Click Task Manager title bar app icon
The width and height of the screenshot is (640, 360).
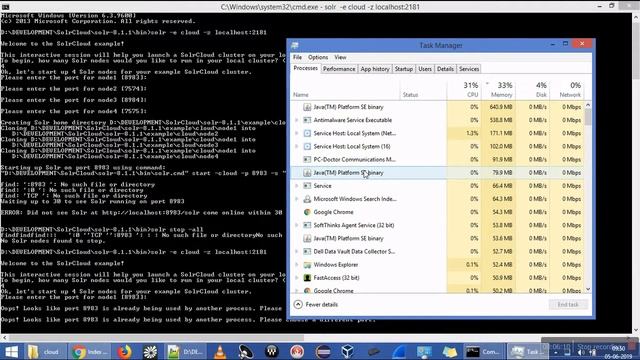tap(295, 45)
